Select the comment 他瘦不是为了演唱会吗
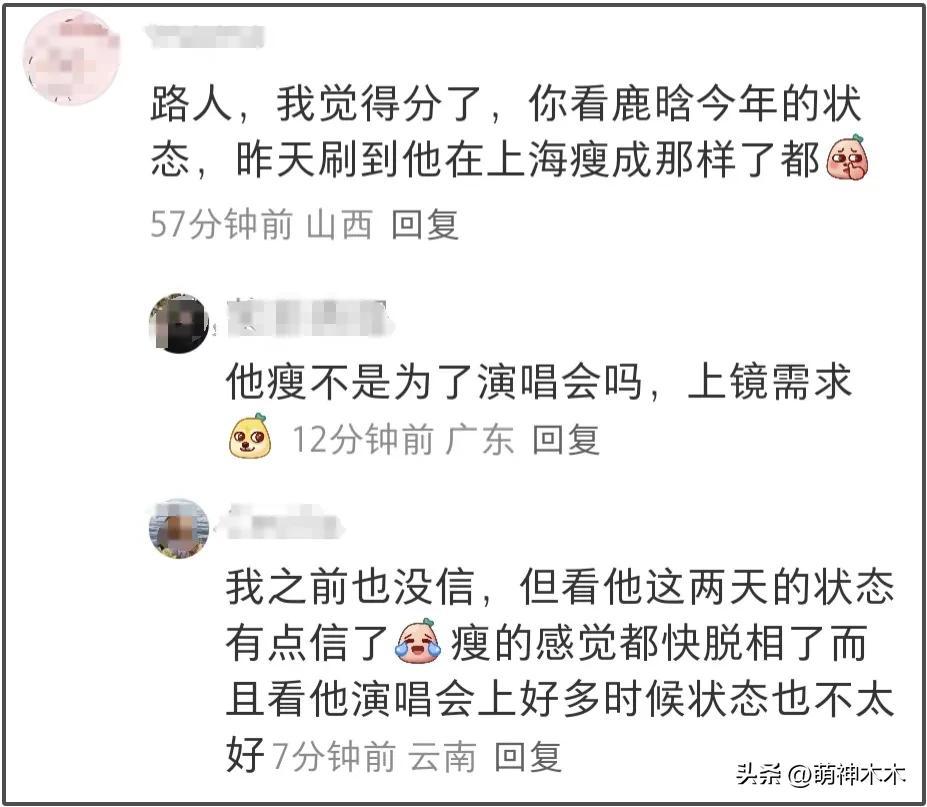Image resolution: width=927 pixels, height=807 pixels. [x=539, y=381]
